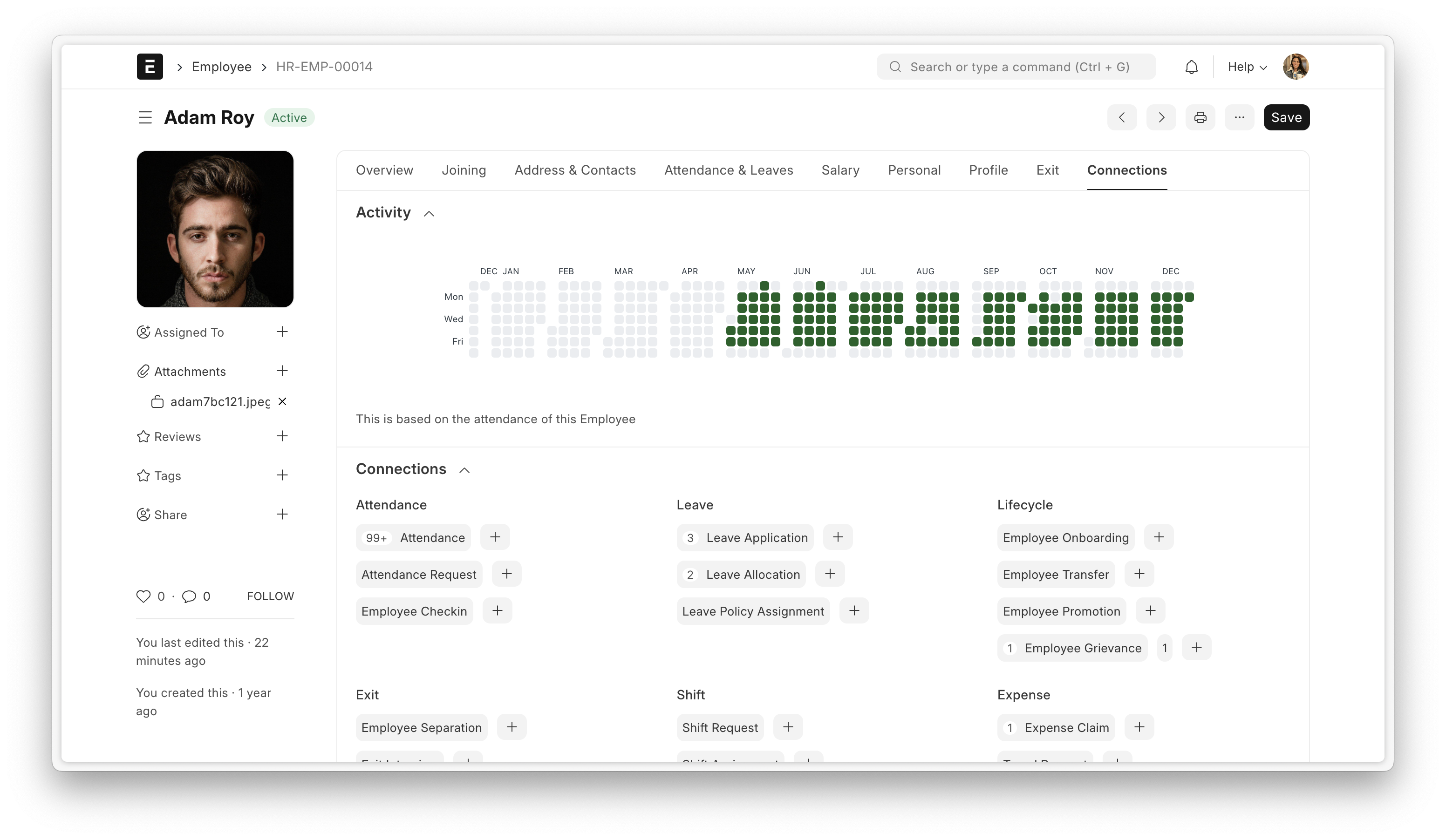Collapse the Connections section chevron

tap(464, 470)
